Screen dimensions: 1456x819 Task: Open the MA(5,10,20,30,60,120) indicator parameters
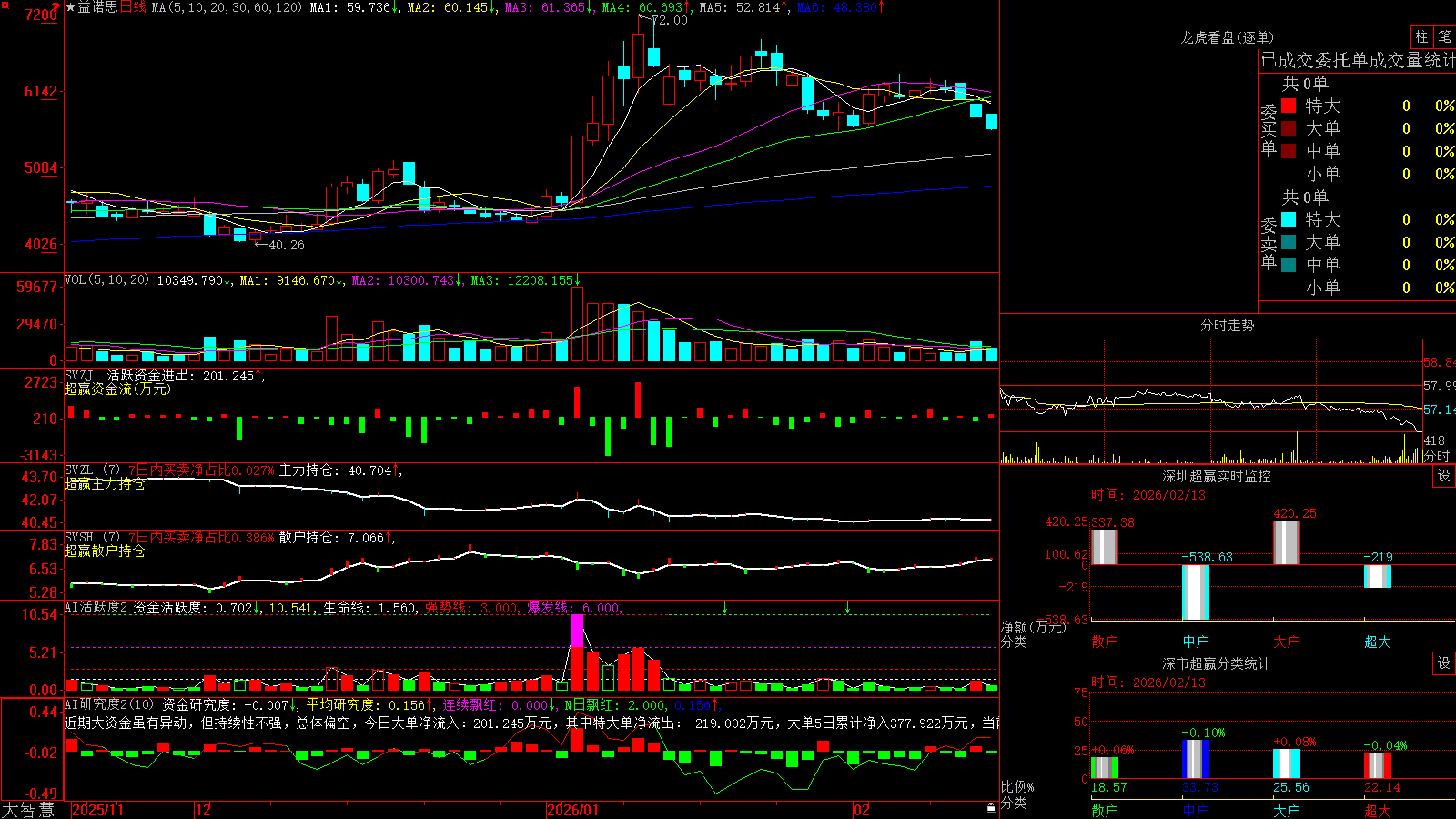(227, 7)
